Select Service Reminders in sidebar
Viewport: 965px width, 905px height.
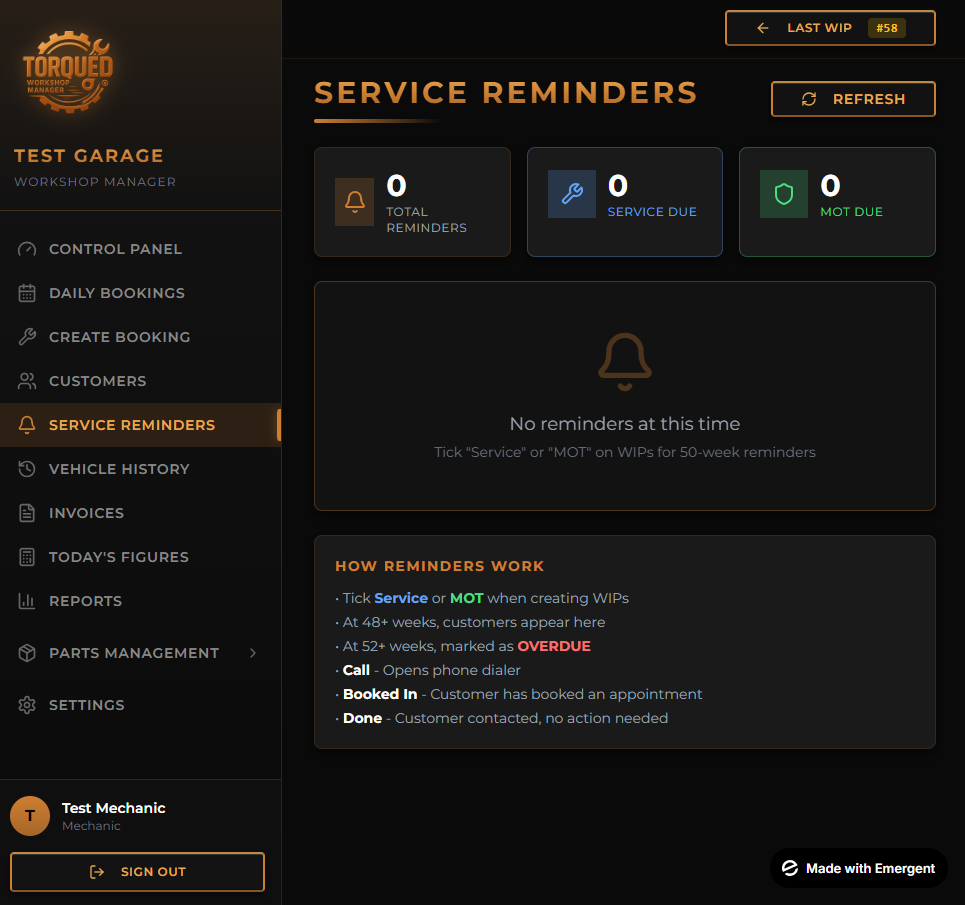(x=131, y=425)
